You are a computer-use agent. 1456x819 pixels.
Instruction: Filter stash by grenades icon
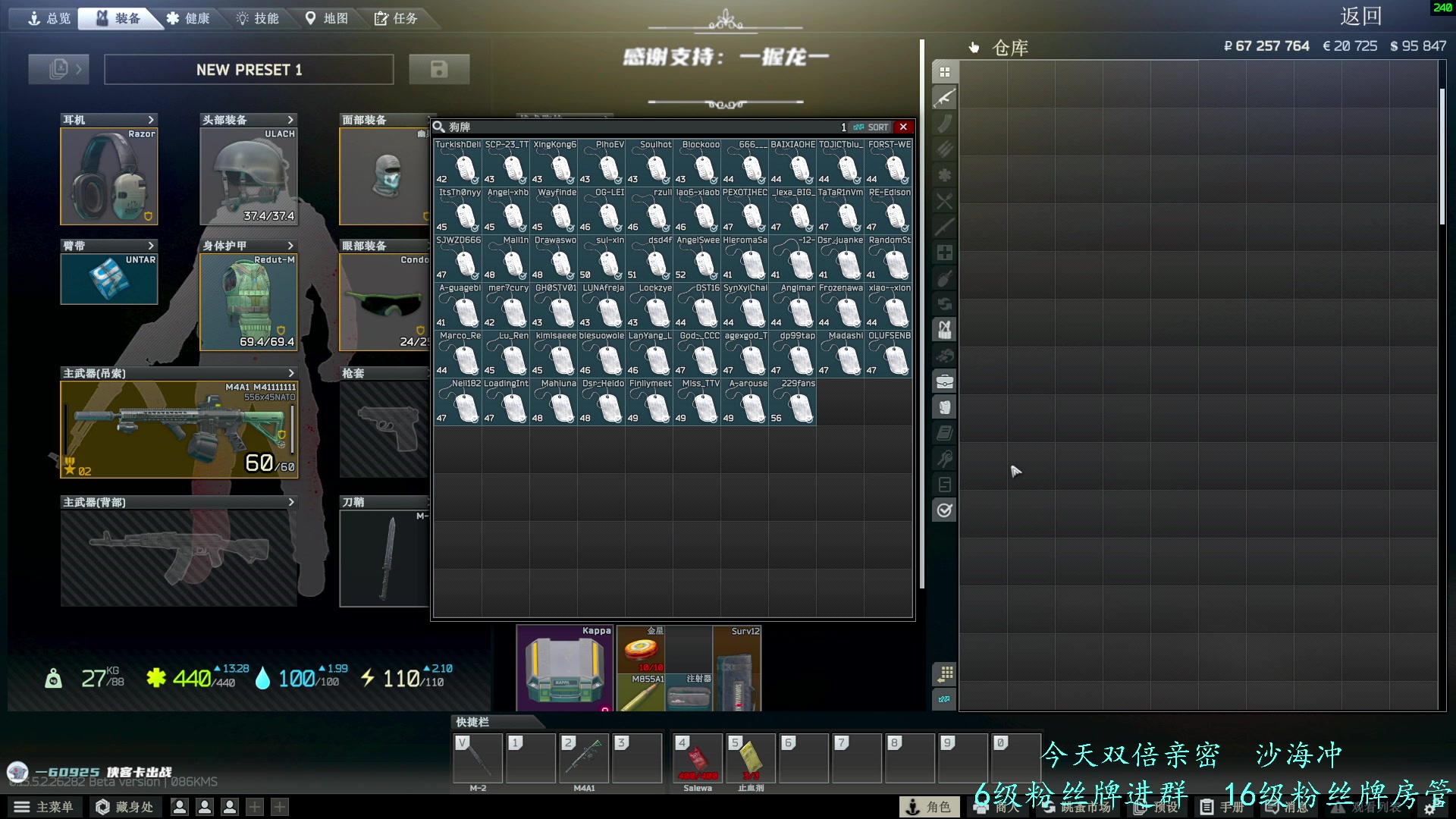(944, 278)
